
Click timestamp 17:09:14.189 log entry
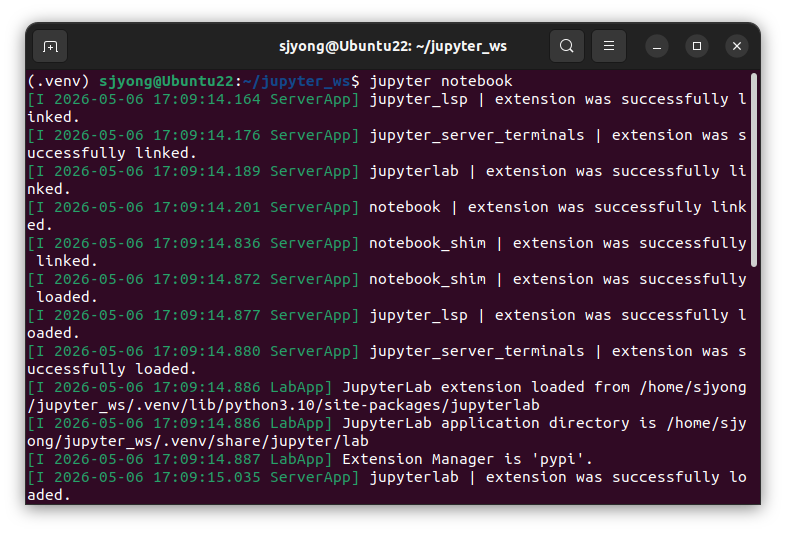pyautogui.click(x=207, y=171)
